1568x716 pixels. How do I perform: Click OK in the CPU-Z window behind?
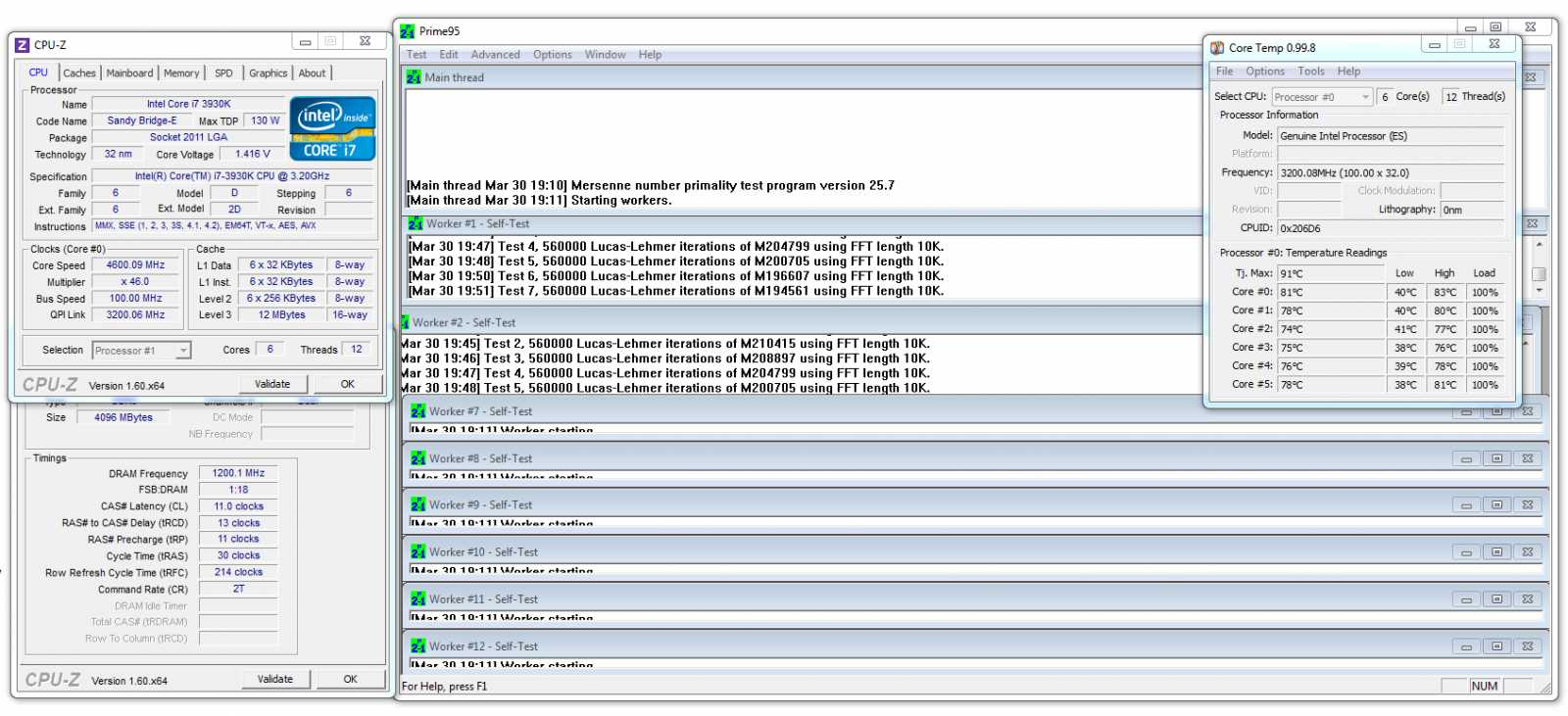[x=350, y=679]
